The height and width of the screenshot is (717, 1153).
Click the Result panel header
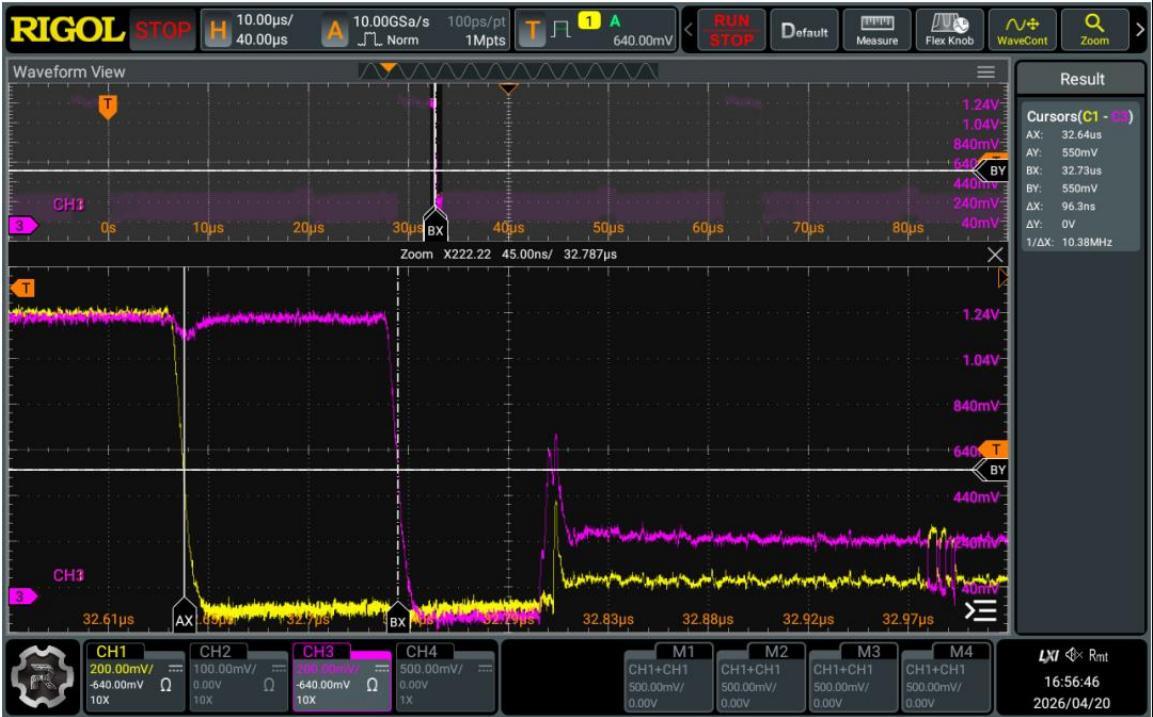pos(1082,79)
